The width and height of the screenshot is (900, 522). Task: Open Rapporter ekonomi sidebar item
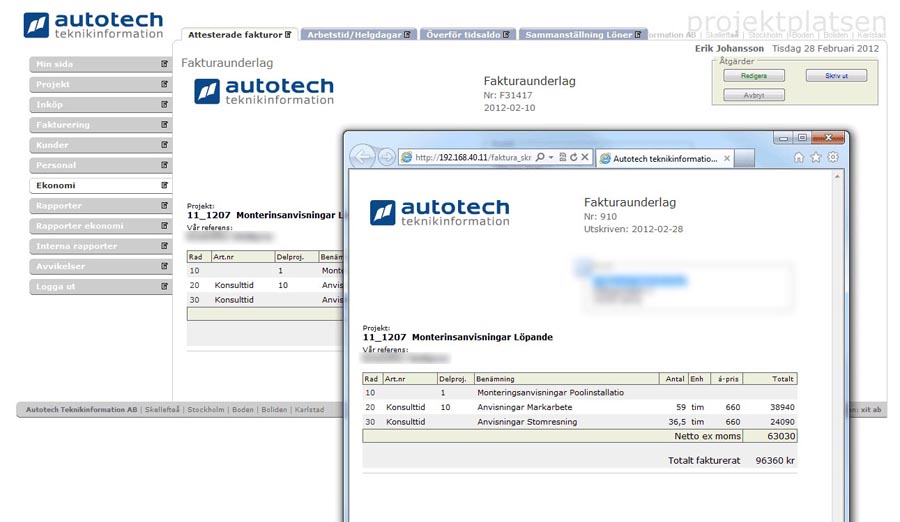tap(100, 226)
